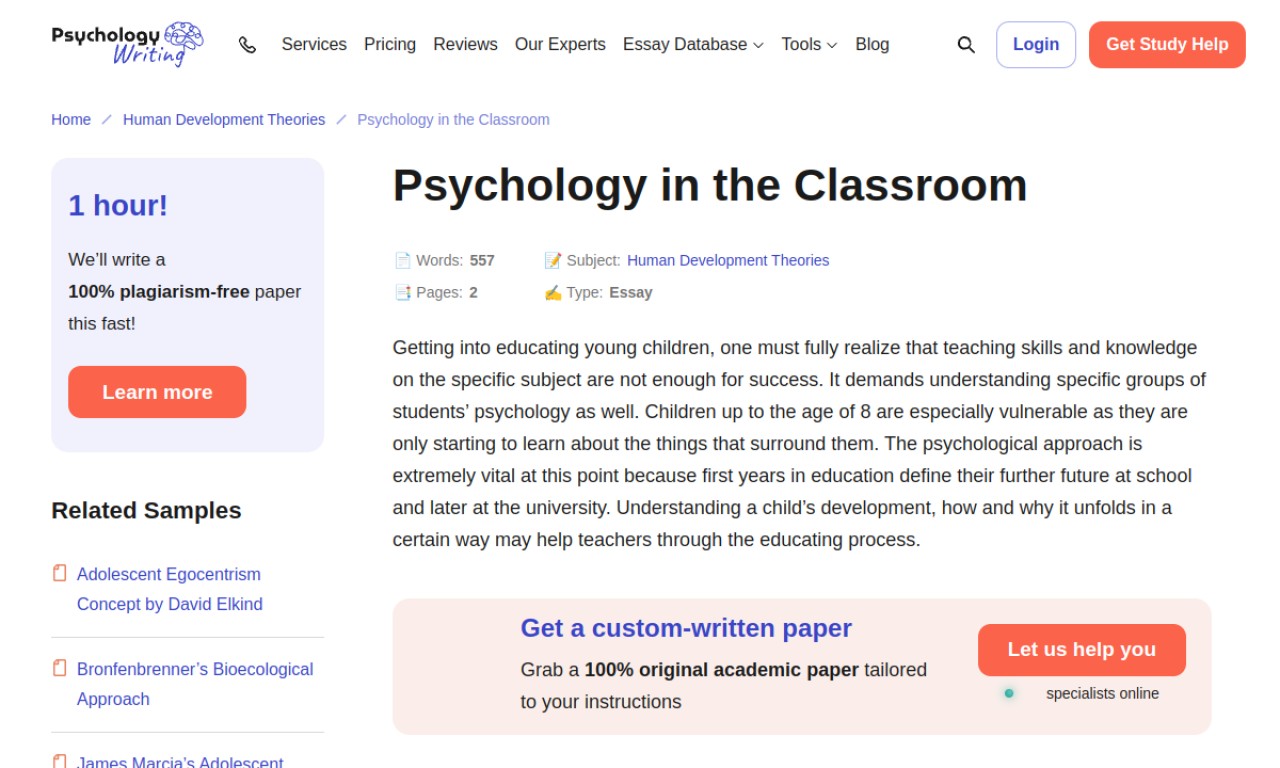The image size is (1280, 768).
Task: Click the Login button
Action: pos(1036,45)
